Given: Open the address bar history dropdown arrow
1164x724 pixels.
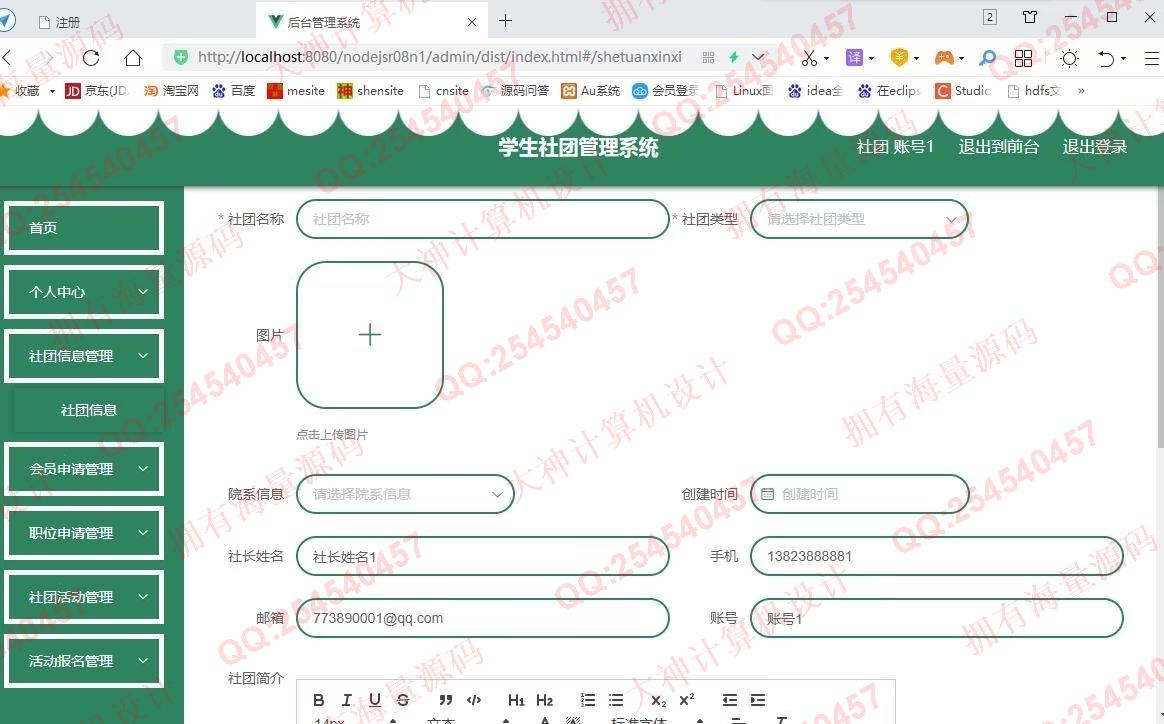Looking at the screenshot, I should (758, 57).
